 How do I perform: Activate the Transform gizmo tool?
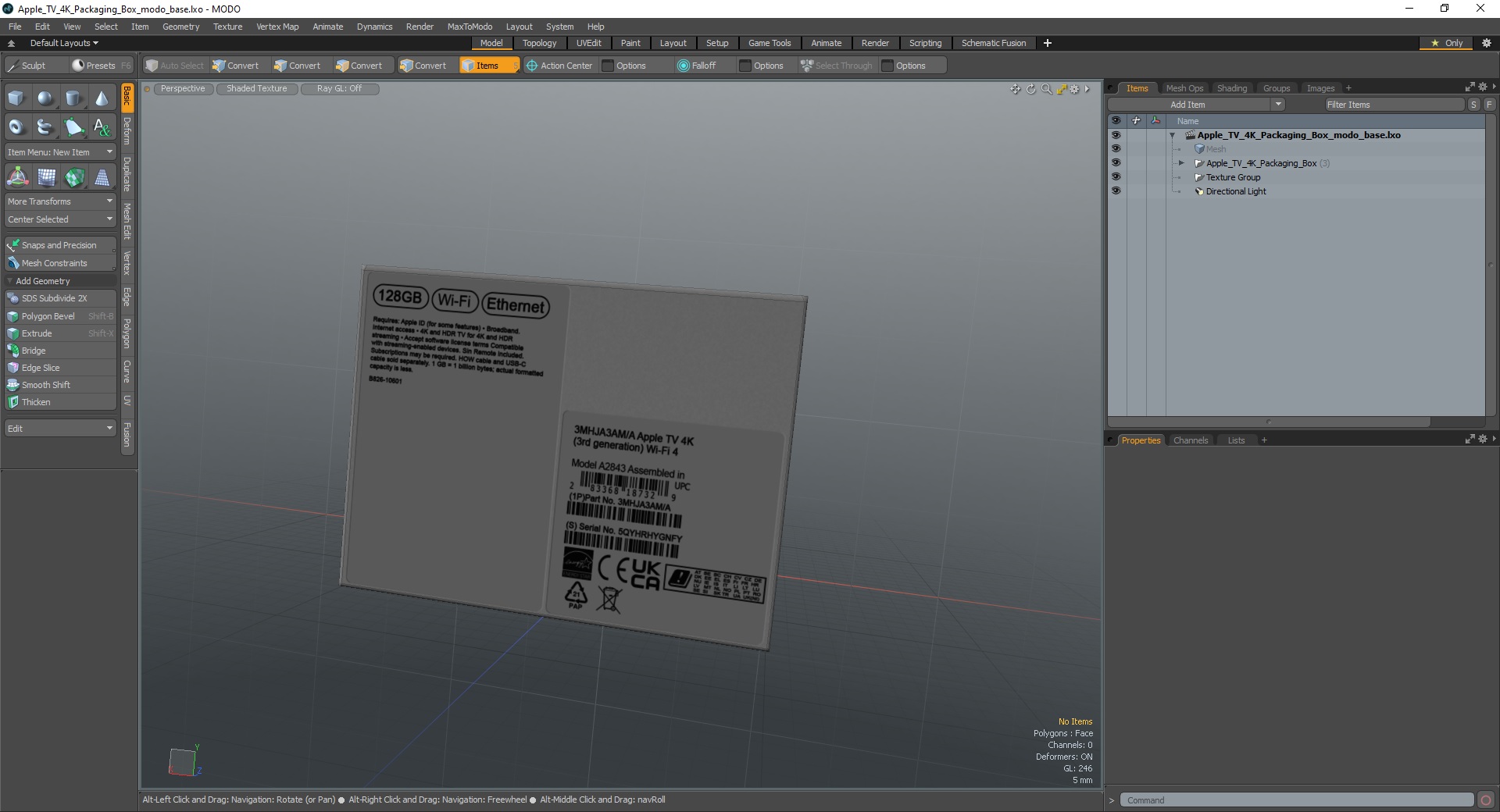(x=17, y=177)
